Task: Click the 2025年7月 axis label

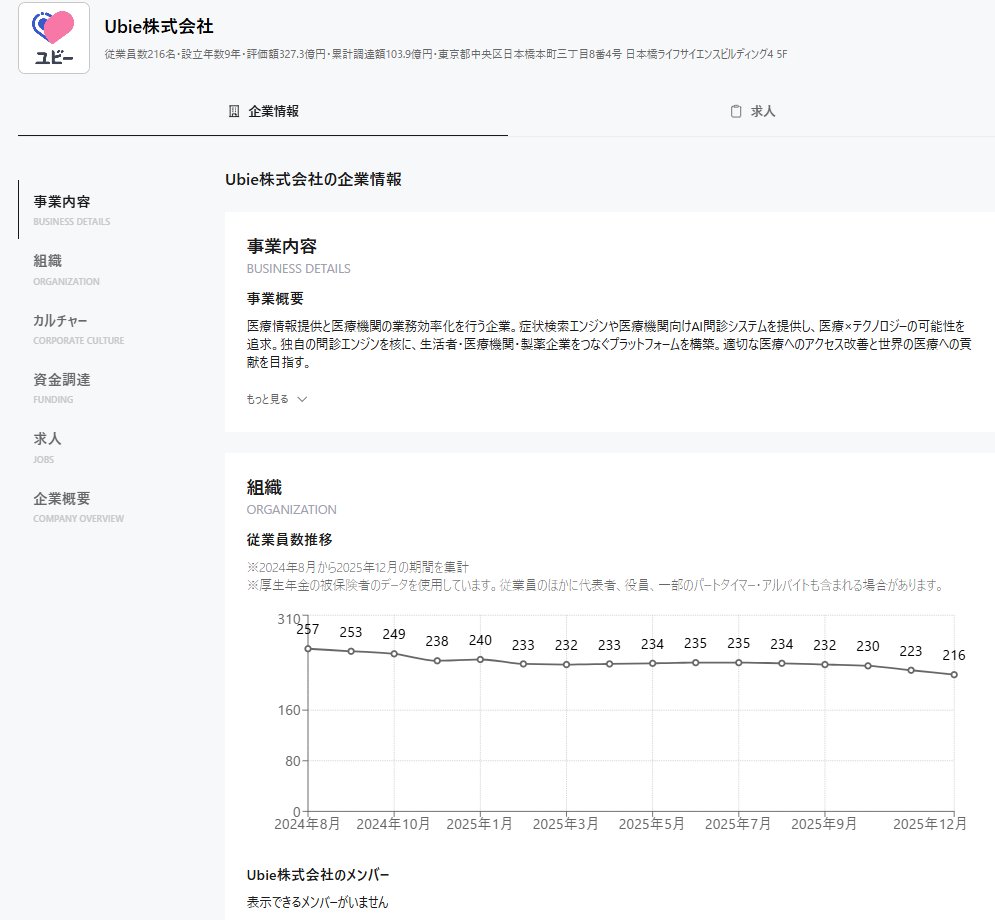Action: point(738,824)
